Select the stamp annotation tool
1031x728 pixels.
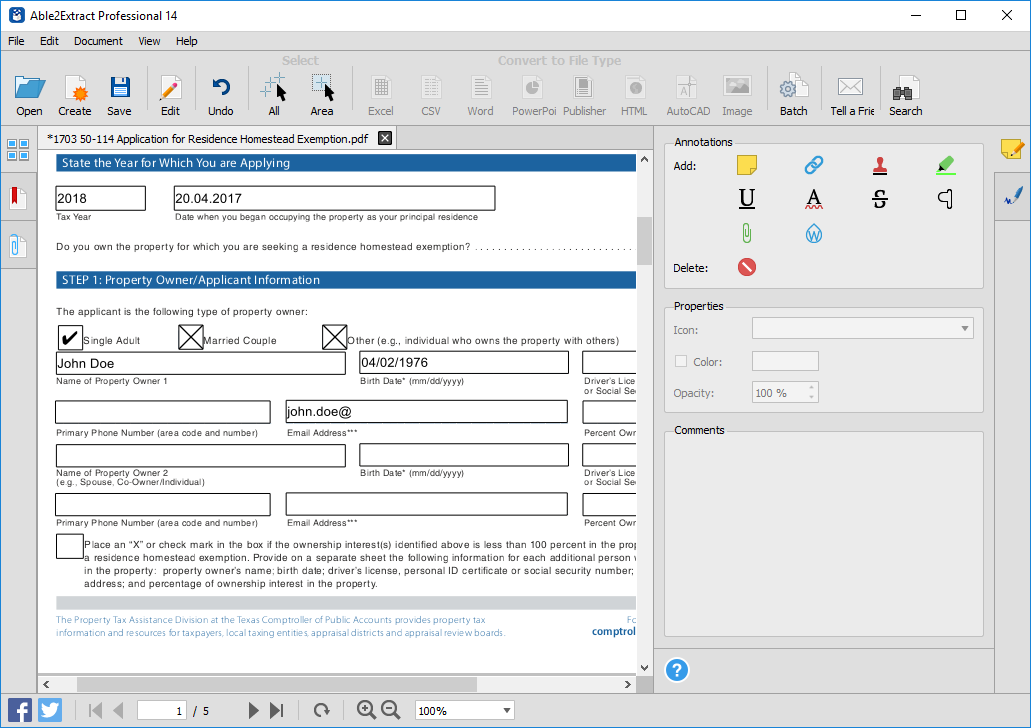coord(879,165)
